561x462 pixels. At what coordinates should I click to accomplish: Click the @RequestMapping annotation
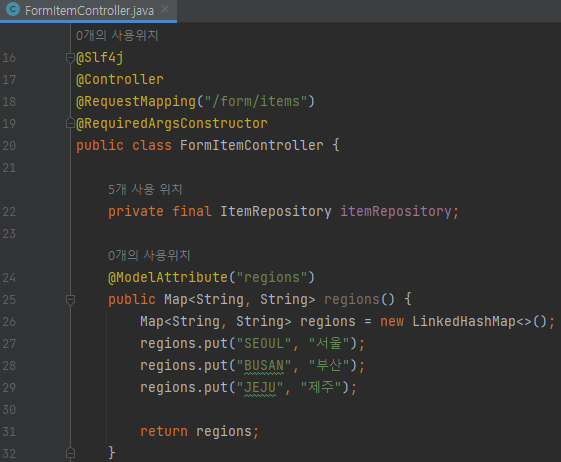(x=136, y=102)
